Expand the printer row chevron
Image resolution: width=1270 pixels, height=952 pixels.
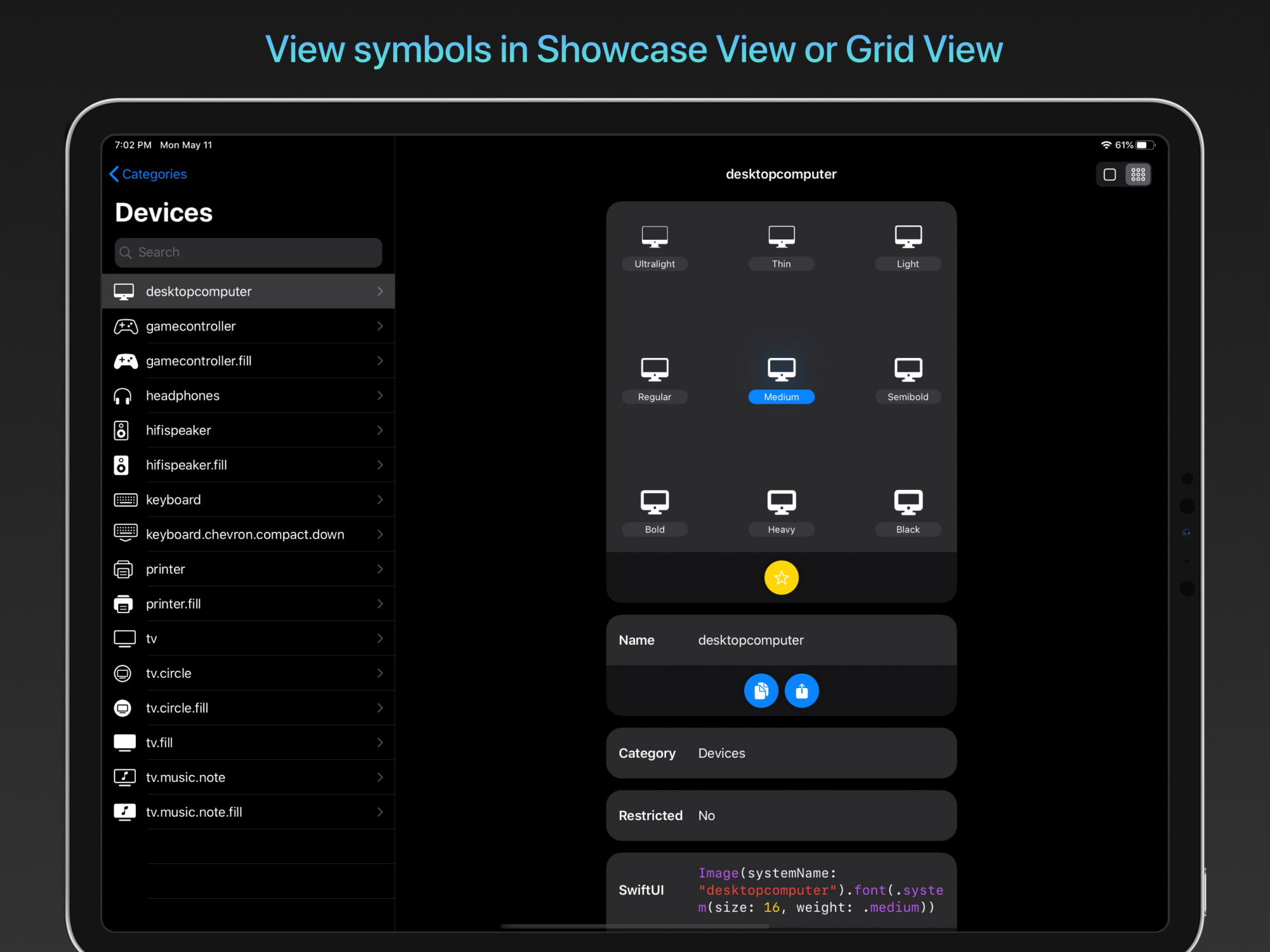coord(380,569)
